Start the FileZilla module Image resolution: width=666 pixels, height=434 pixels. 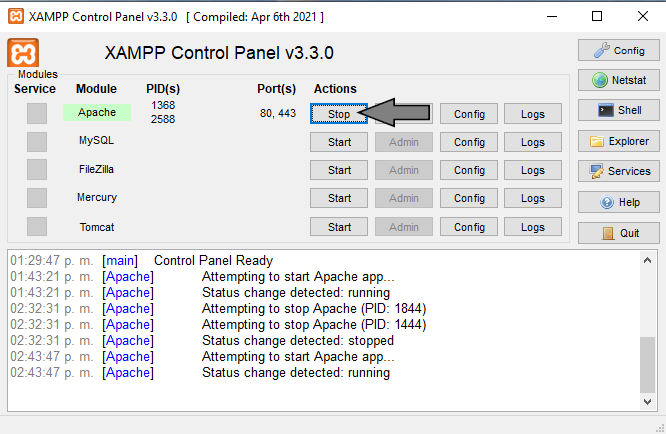click(x=339, y=170)
